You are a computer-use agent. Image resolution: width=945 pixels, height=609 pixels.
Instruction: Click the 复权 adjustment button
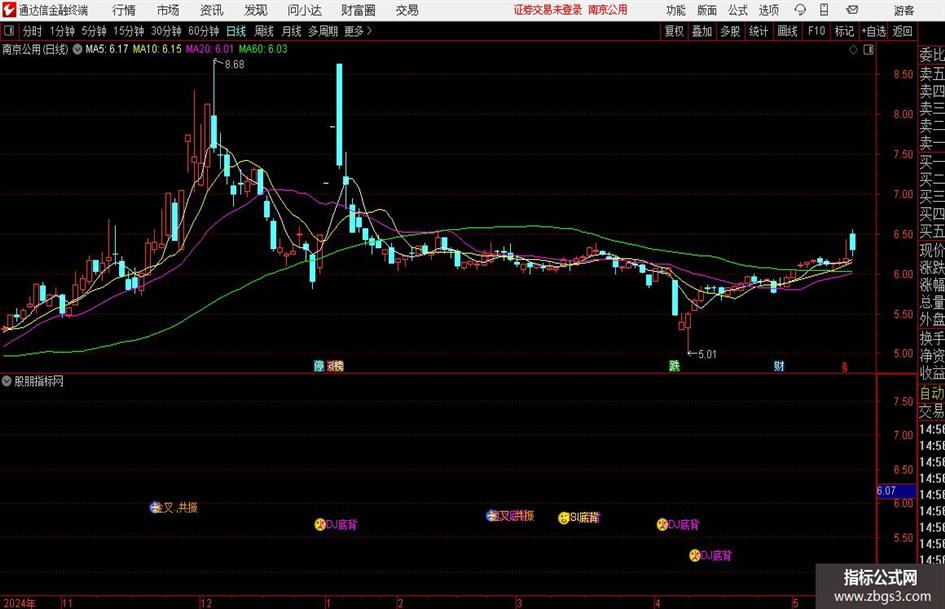[674, 31]
